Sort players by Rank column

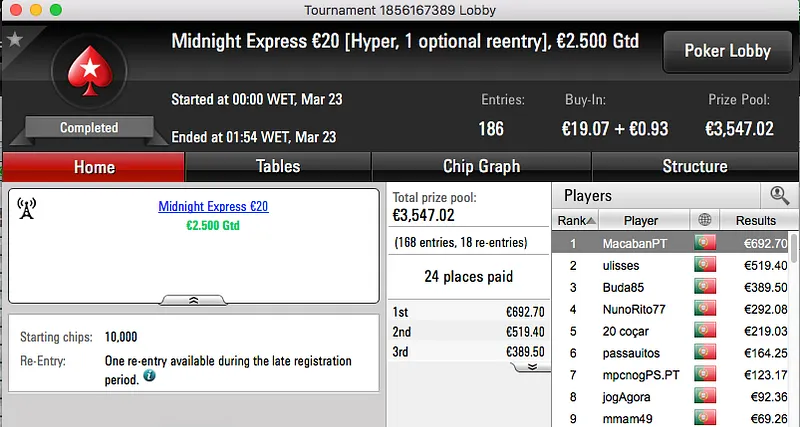point(576,220)
